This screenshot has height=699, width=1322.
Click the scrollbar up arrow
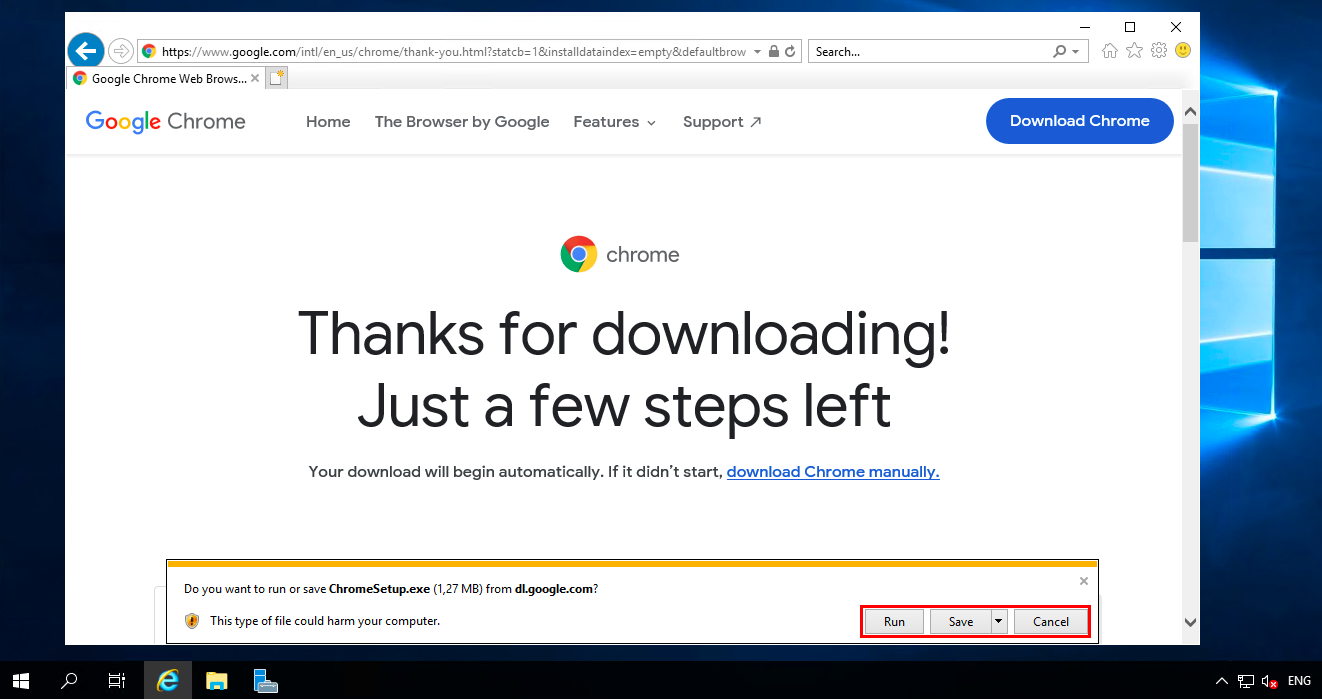[x=1190, y=111]
